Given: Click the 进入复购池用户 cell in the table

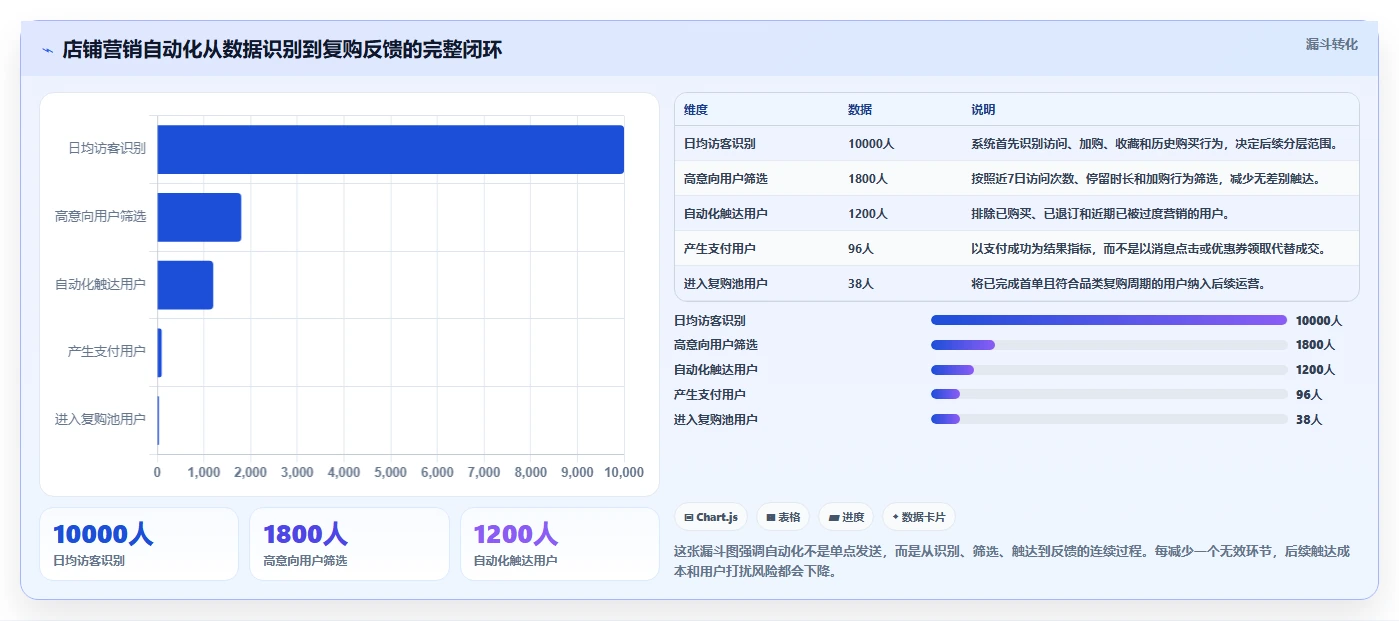Looking at the screenshot, I should click(x=726, y=284).
